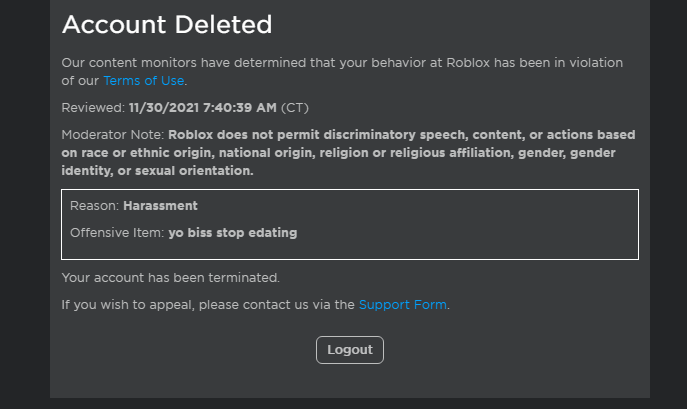Screen dimensions: 687x409
Task: Click the word Harassment in the reason box
Action: point(160,206)
